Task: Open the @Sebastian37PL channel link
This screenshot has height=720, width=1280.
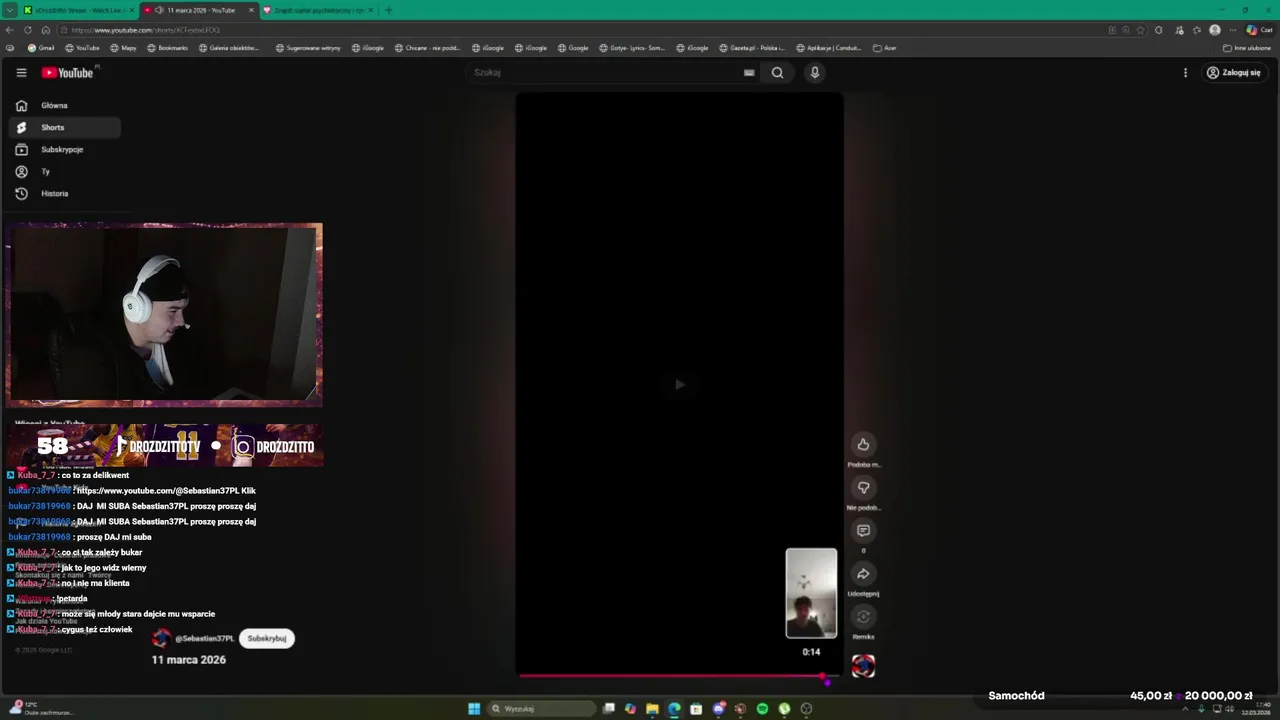Action: coord(204,638)
